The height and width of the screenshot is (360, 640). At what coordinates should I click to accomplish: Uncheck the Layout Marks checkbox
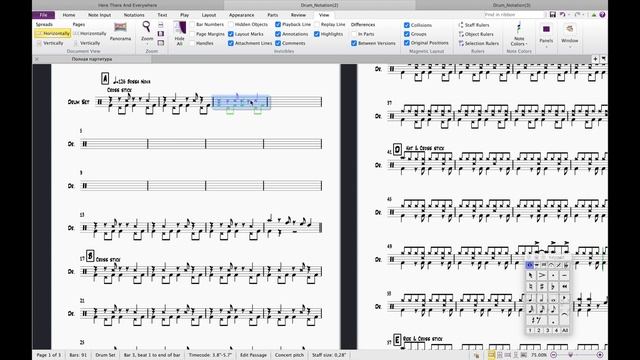[x=231, y=34]
